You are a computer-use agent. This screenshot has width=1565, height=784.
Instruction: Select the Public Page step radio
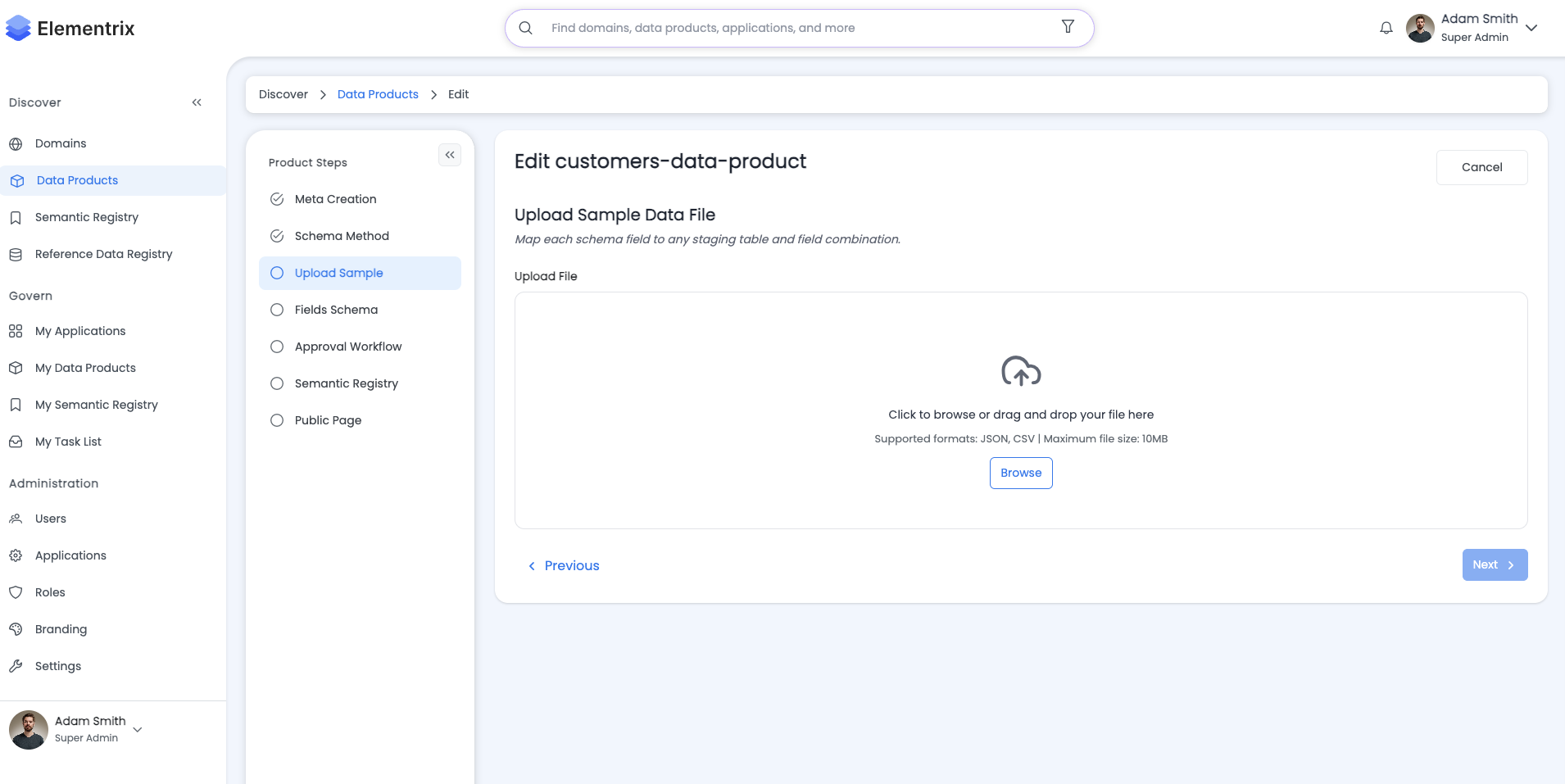pyautogui.click(x=276, y=419)
